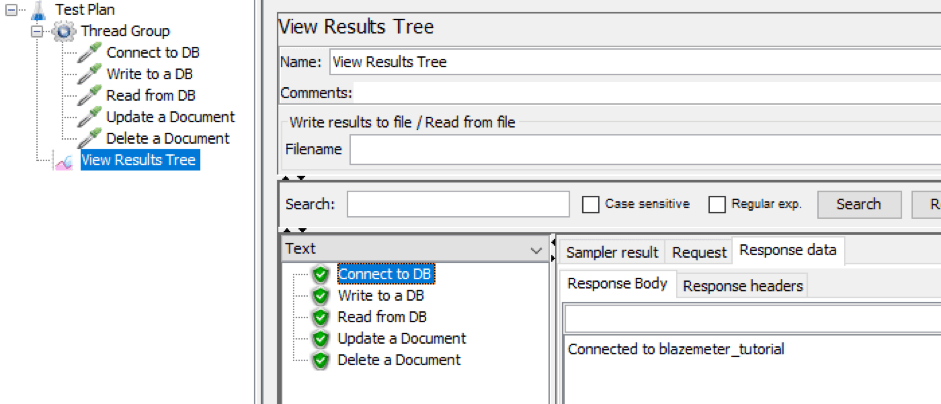Screen dimensions: 941x404
Task: Click the Update a Document sampler pipette icon
Action: (x=90, y=117)
